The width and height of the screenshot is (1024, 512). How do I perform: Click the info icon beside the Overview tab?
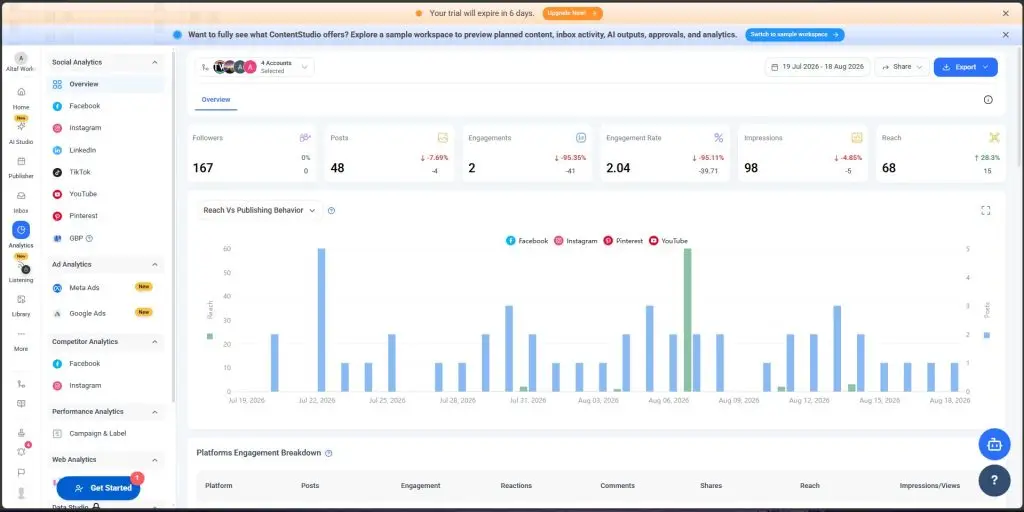point(988,100)
